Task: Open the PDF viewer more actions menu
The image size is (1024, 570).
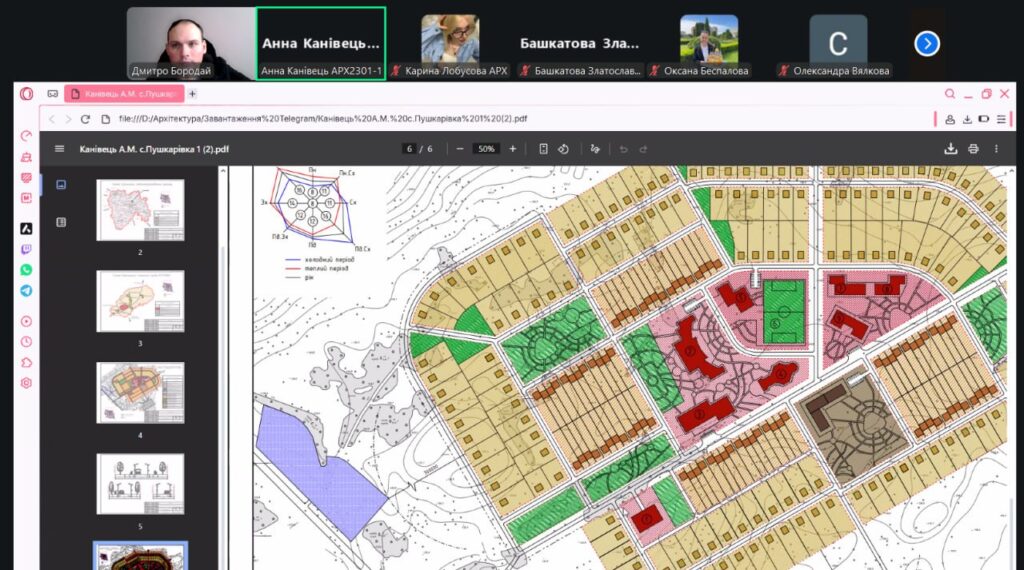Action: coord(996,149)
